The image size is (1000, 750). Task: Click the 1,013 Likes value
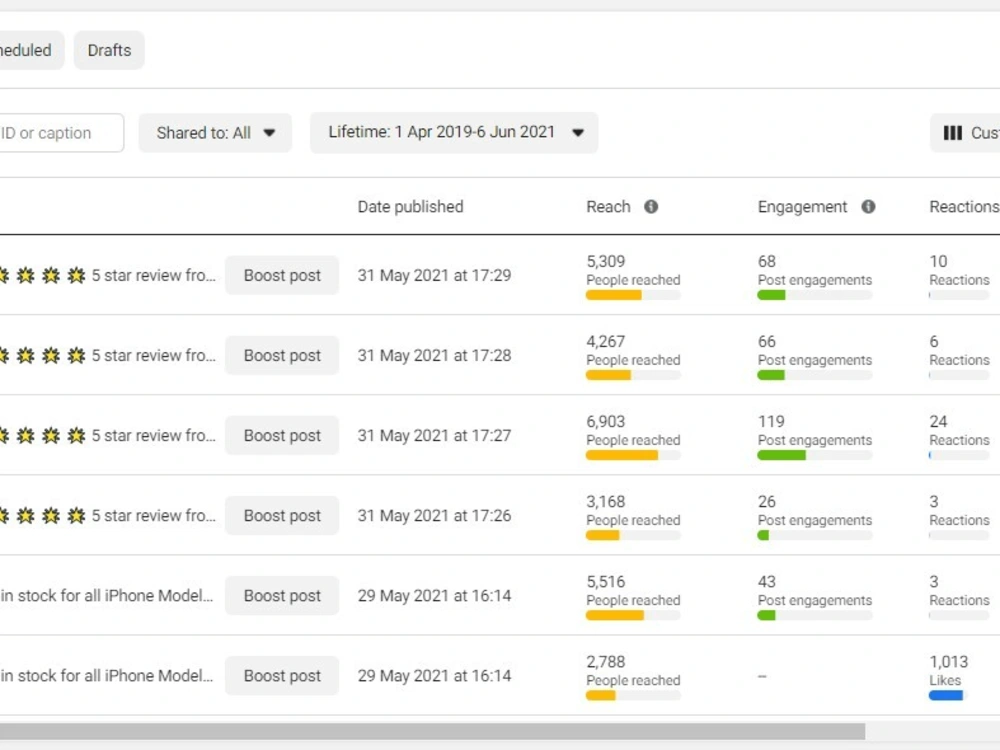[x=948, y=662]
